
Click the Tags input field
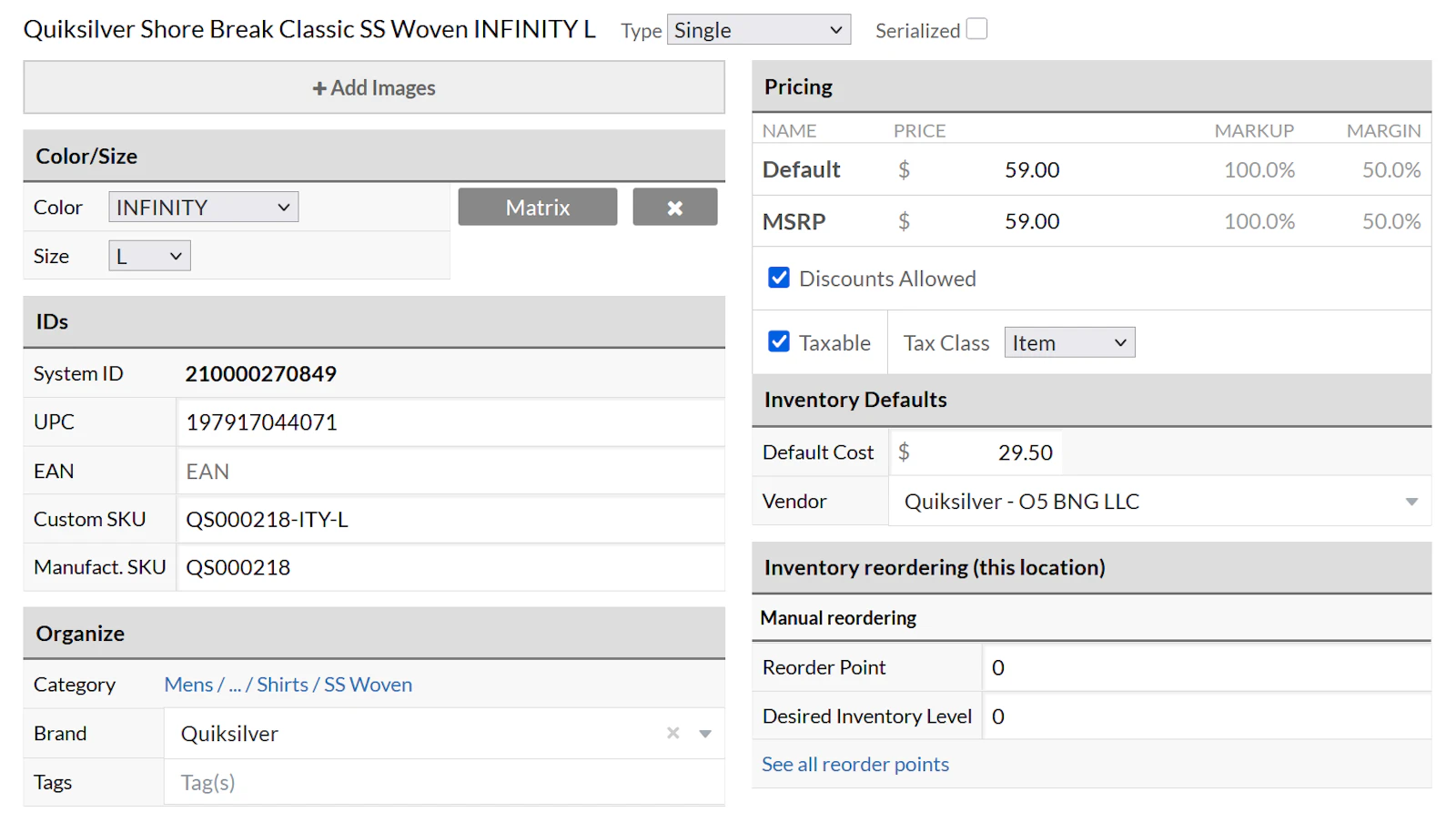click(x=444, y=783)
